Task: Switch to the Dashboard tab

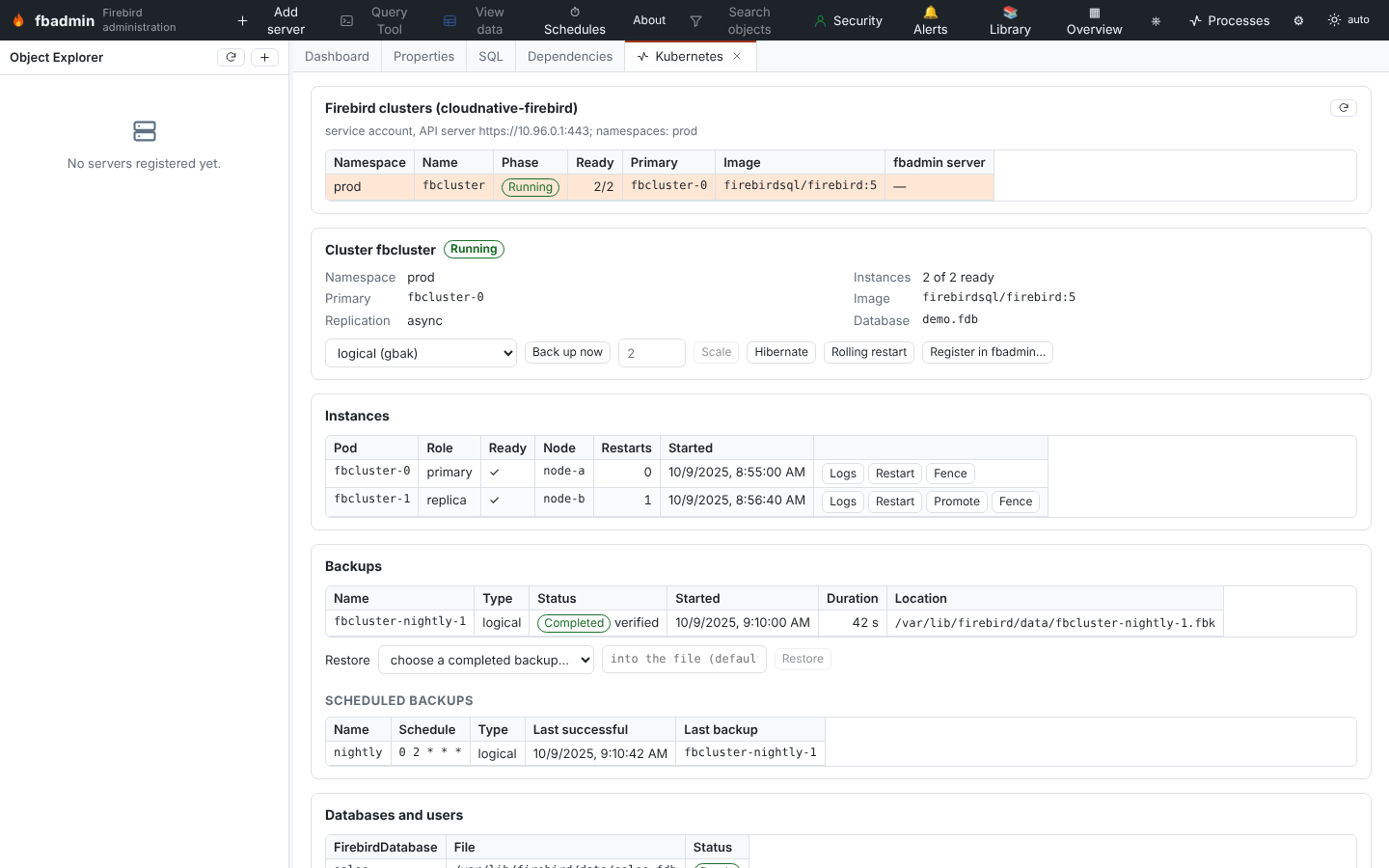Action: click(337, 57)
